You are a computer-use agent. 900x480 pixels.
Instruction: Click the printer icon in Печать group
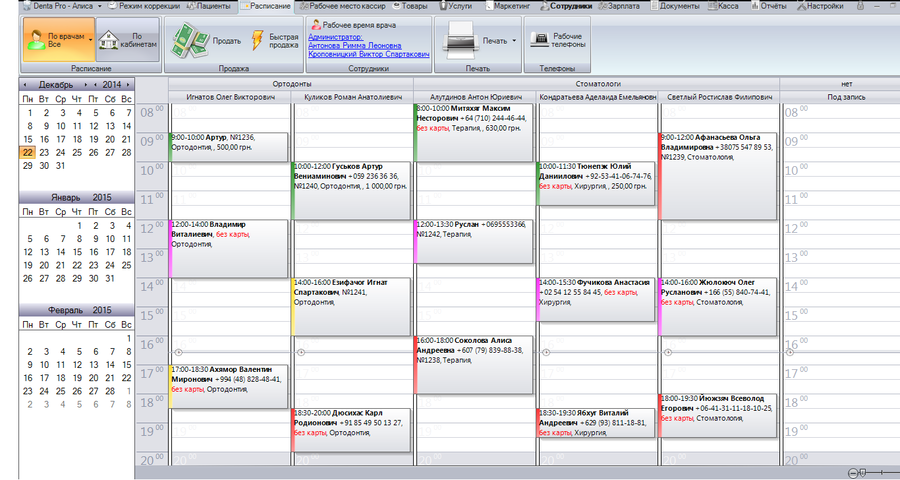pos(460,40)
